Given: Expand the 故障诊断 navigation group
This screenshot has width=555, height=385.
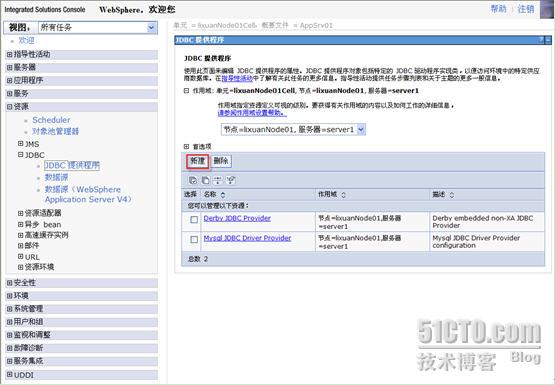Looking at the screenshot, I should coord(10,348).
